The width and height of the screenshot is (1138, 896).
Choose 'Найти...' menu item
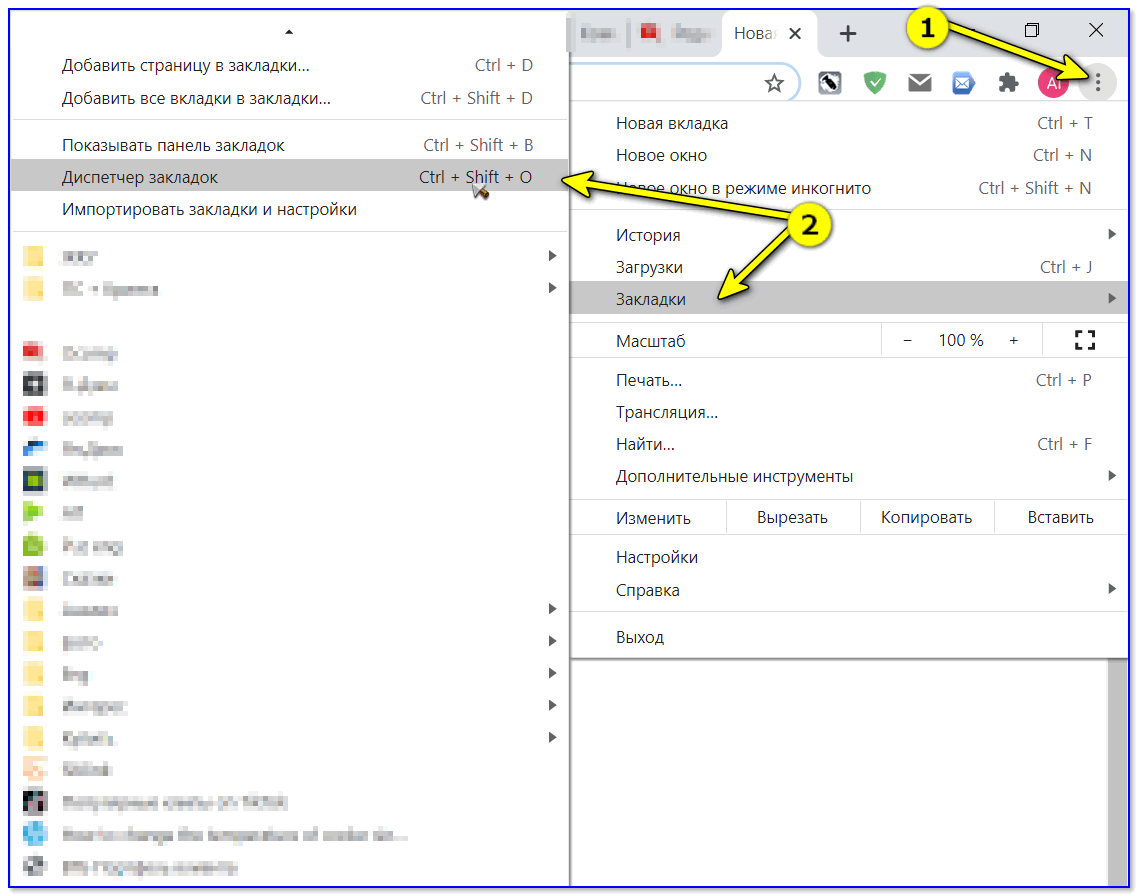tap(849, 444)
